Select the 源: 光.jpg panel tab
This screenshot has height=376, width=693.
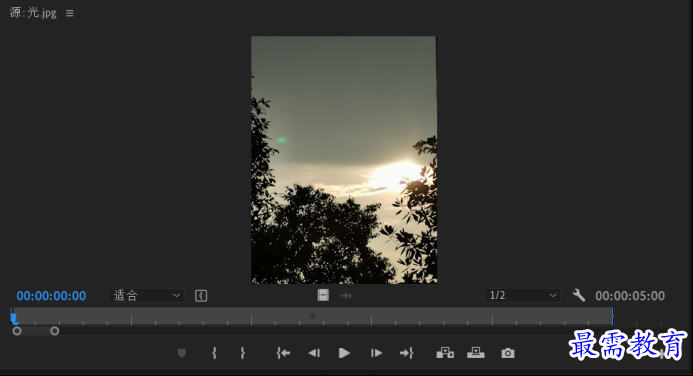[33, 13]
